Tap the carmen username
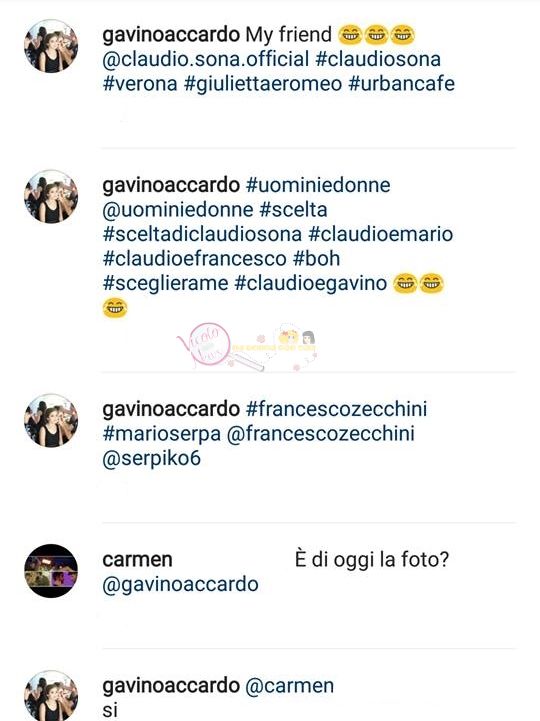540x721 pixels. point(138,560)
